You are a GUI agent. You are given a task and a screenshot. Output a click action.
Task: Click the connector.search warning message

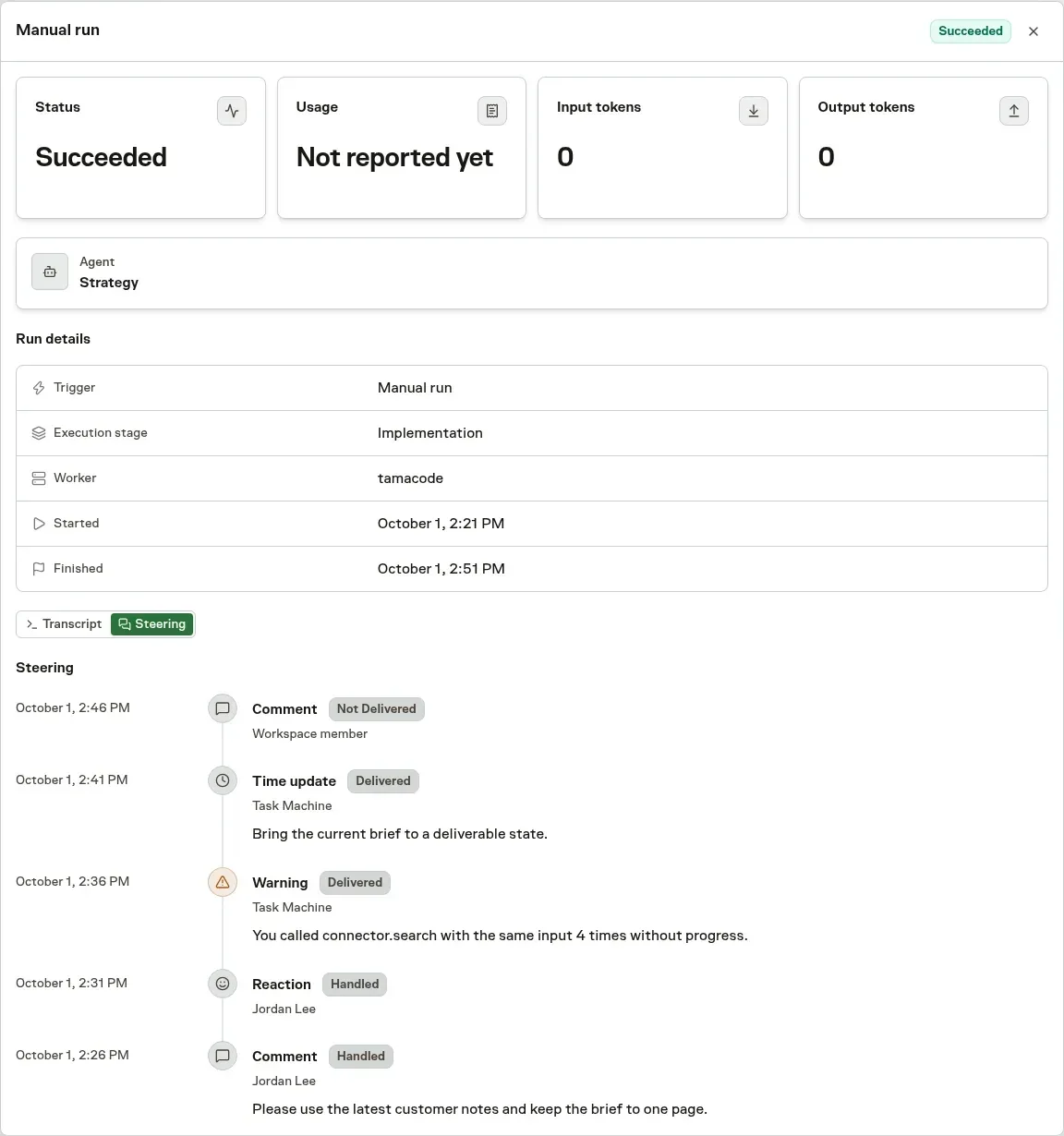[x=500, y=936]
